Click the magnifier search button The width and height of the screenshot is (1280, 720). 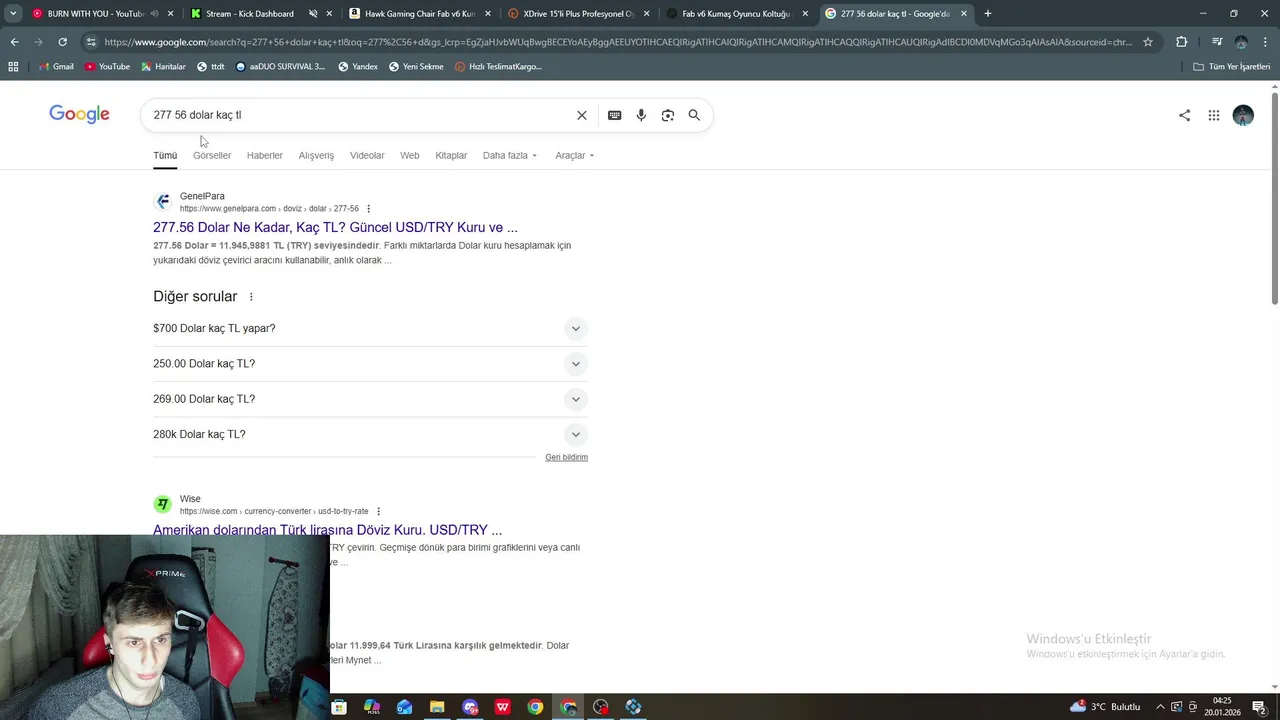[x=694, y=115]
